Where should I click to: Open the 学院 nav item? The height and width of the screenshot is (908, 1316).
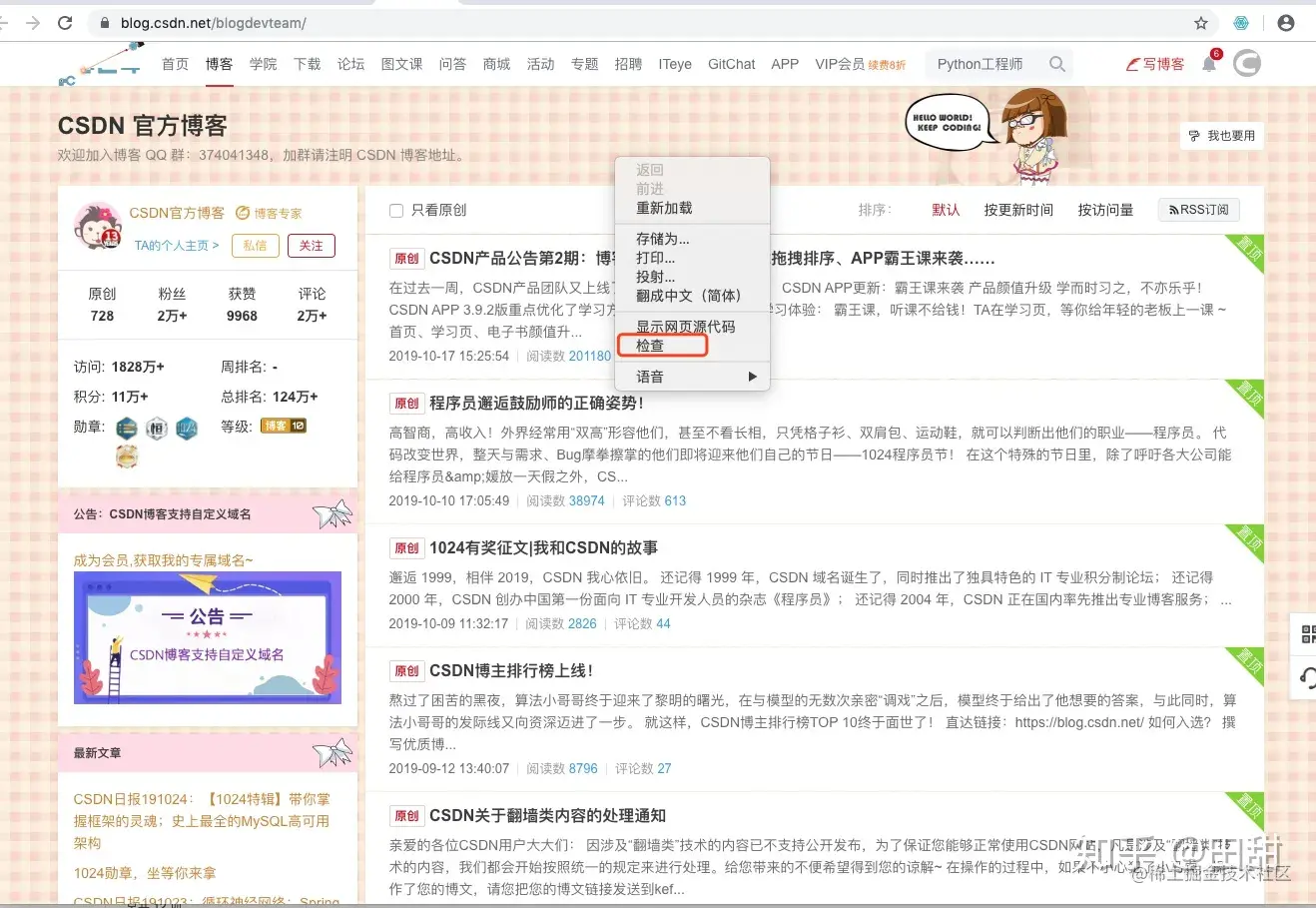(x=264, y=64)
